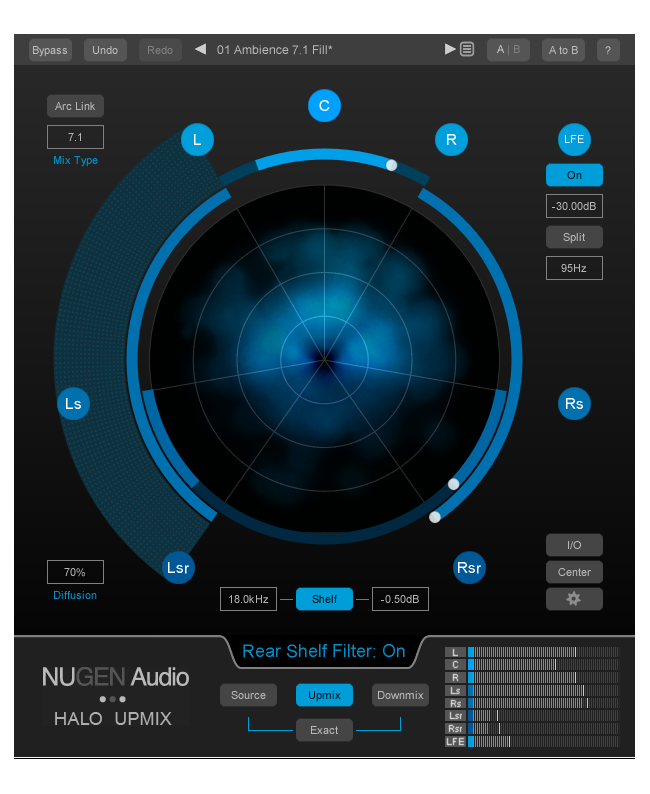Open settings with the gear icon
Image resolution: width=650 pixels, height=794 pixels.
pyautogui.click(x=574, y=599)
